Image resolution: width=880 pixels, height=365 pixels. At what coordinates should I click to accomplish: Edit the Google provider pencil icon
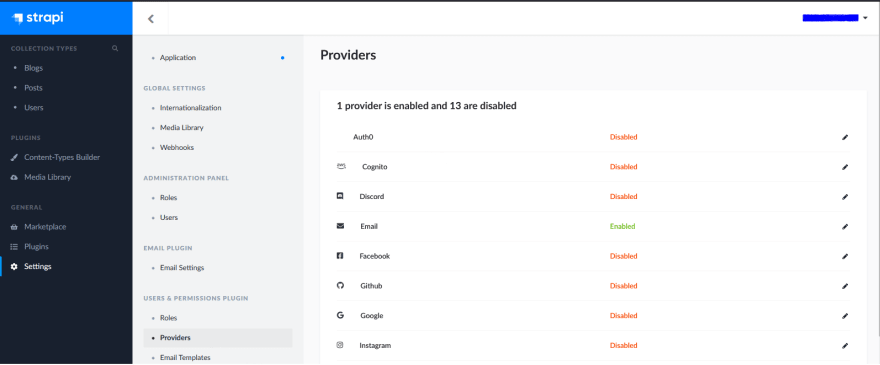point(845,316)
